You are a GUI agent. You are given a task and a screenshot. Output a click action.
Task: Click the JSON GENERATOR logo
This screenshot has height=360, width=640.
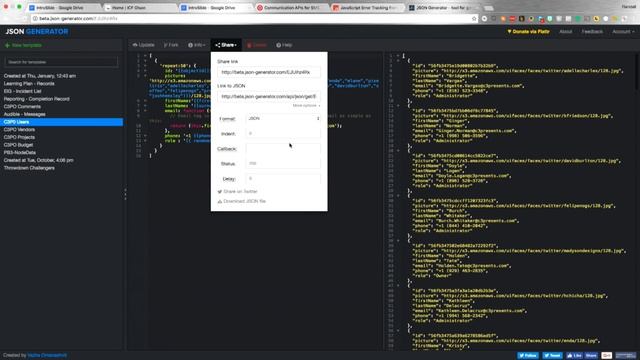pyautogui.click(x=37, y=31)
